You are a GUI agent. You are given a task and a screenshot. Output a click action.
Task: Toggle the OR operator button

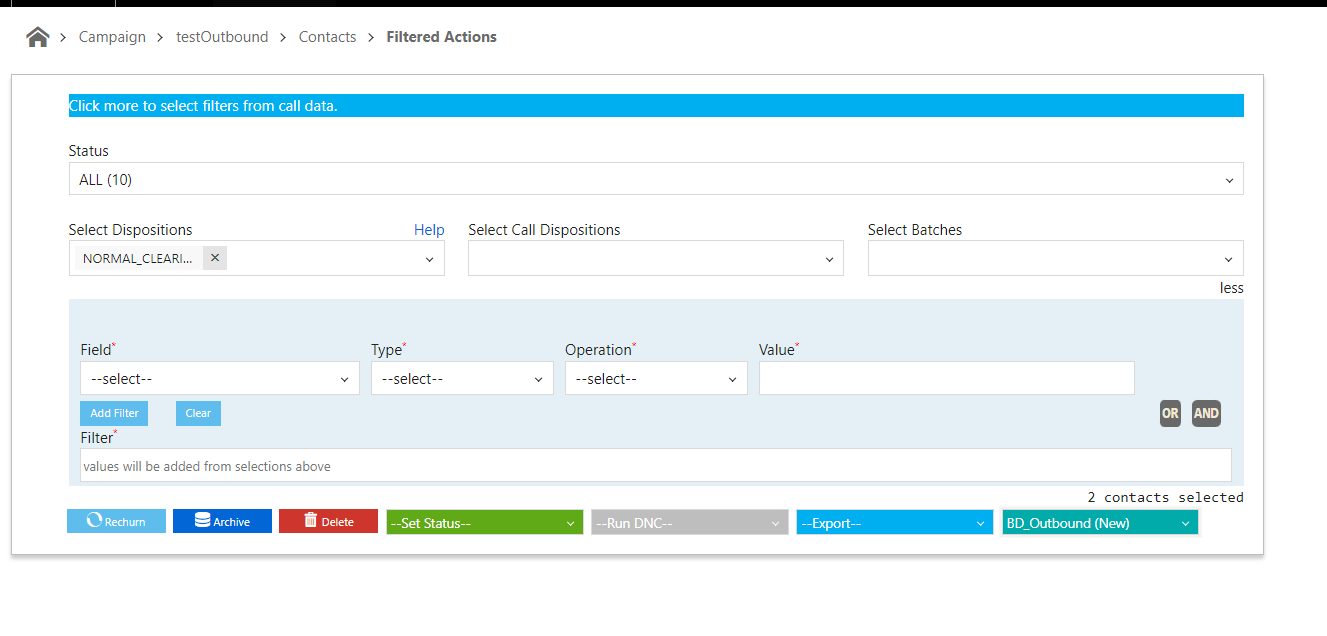1170,413
